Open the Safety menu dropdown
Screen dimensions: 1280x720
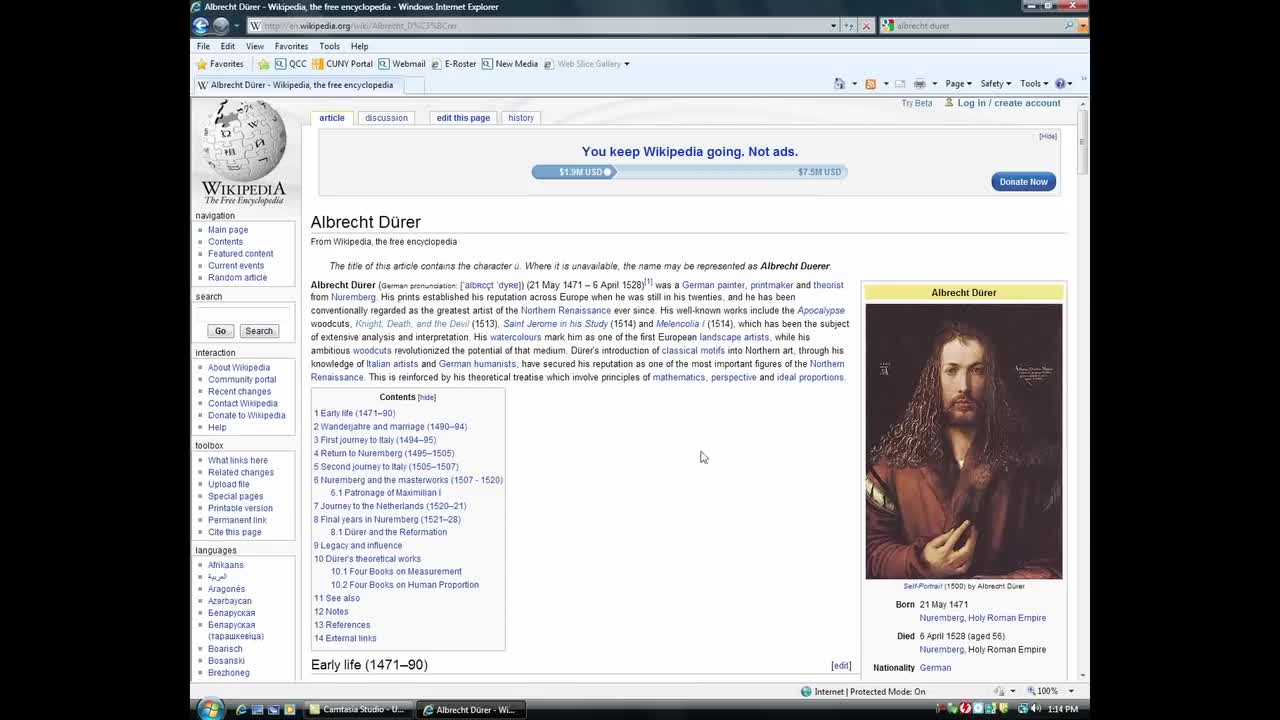pos(995,84)
